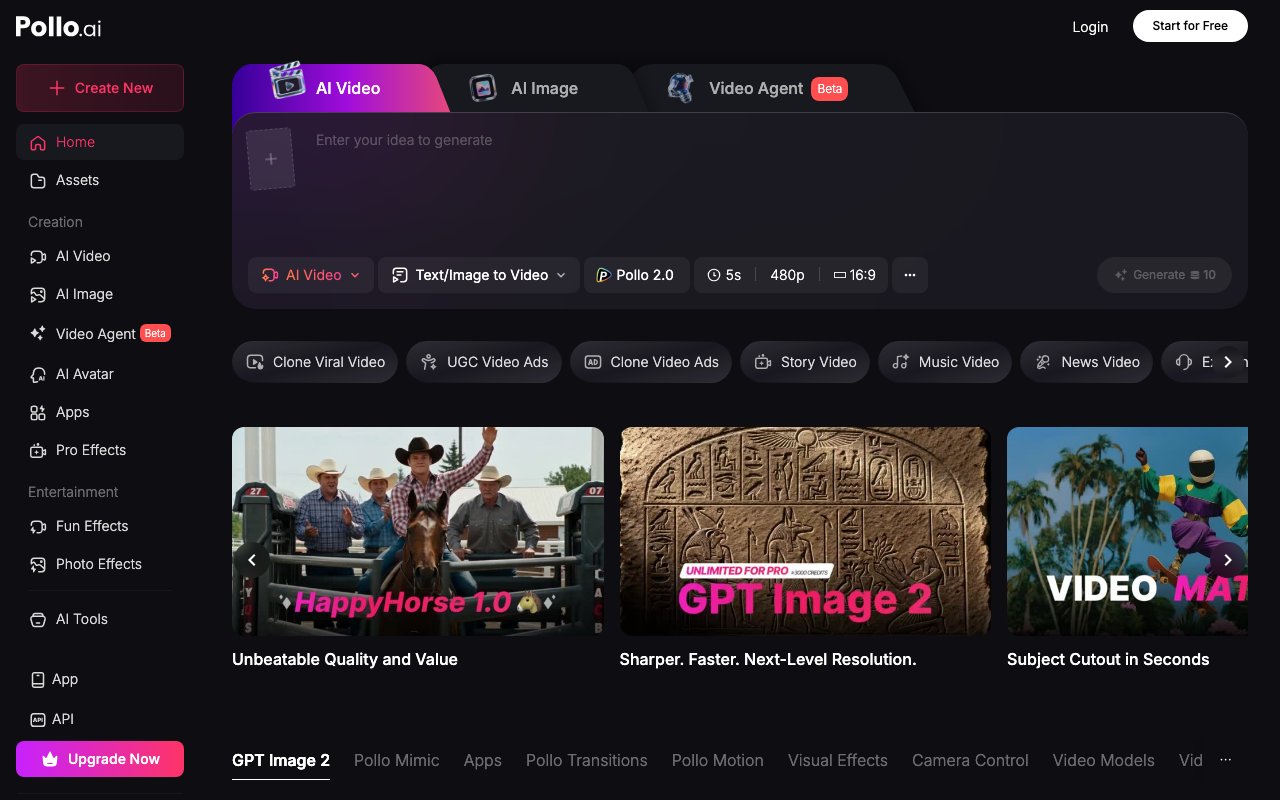Image resolution: width=1280 pixels, height=800 pixels.
Task: Open Fun Effects in the sidebar
Action: click(100, 526)
